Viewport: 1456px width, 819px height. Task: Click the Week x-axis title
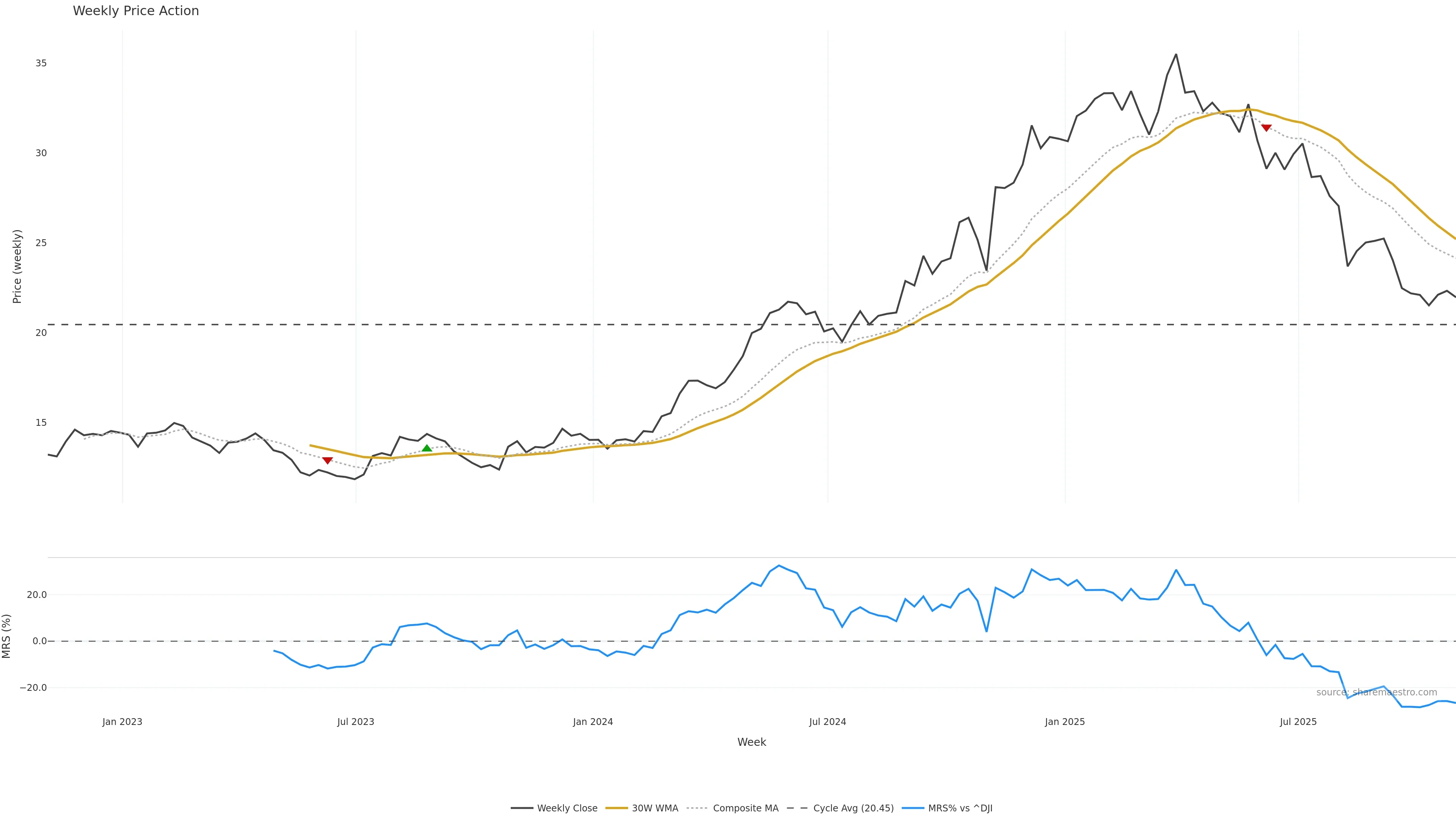pos(751,742)
